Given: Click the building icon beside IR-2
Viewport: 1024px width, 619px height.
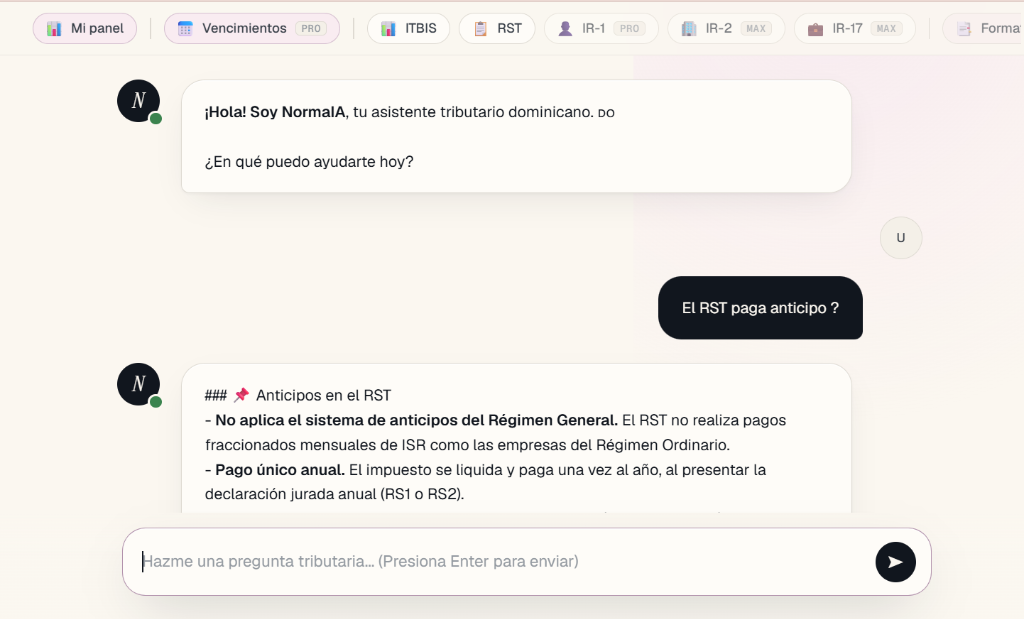Looking at the screenshot, I should point(689,29).
